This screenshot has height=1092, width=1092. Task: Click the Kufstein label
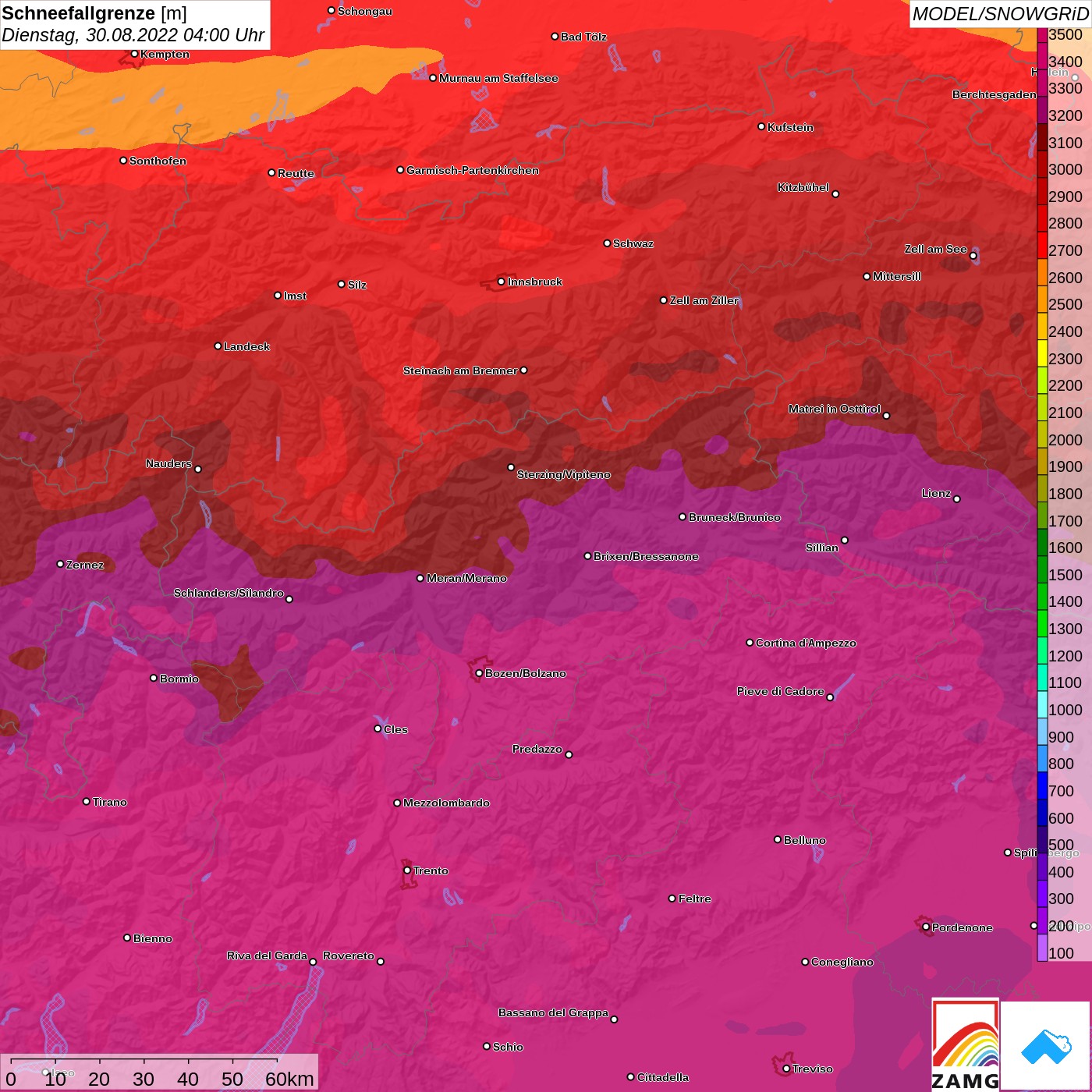(790, 127)
